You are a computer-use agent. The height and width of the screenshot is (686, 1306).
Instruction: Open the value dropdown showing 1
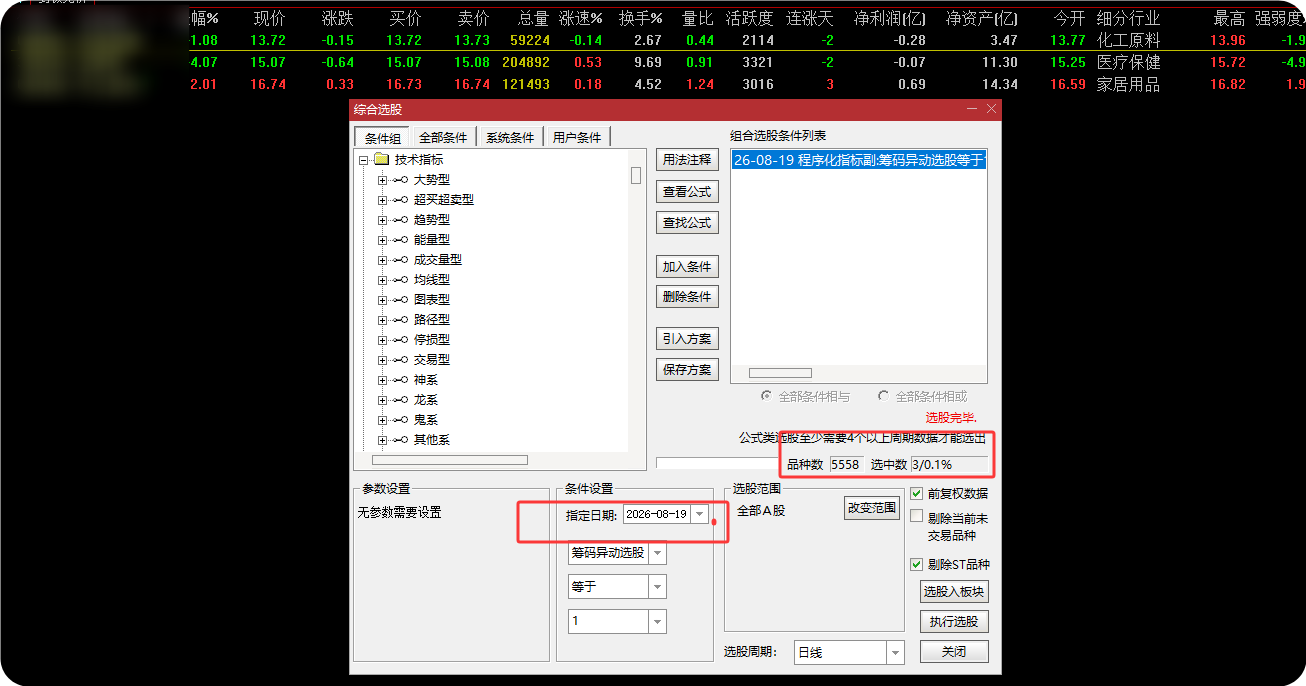657,621
